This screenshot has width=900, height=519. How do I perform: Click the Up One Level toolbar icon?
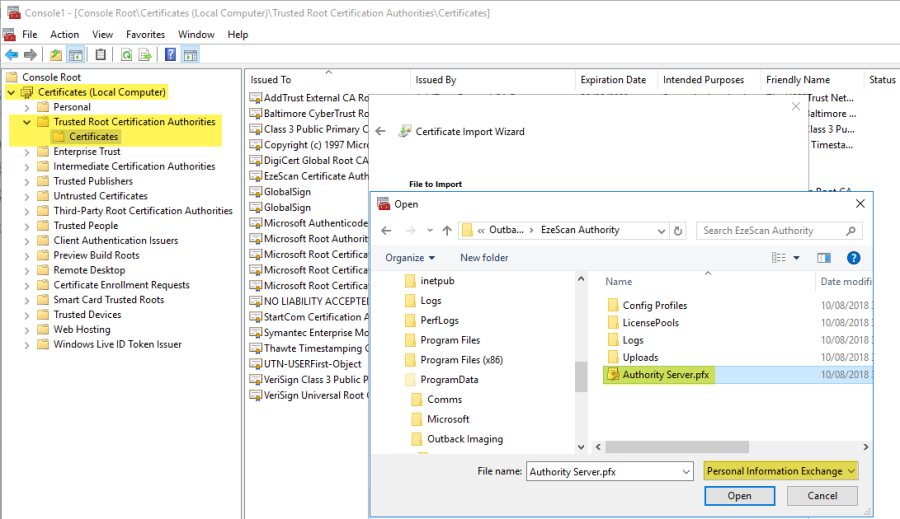pyautogui.click(x=56, y=54)
